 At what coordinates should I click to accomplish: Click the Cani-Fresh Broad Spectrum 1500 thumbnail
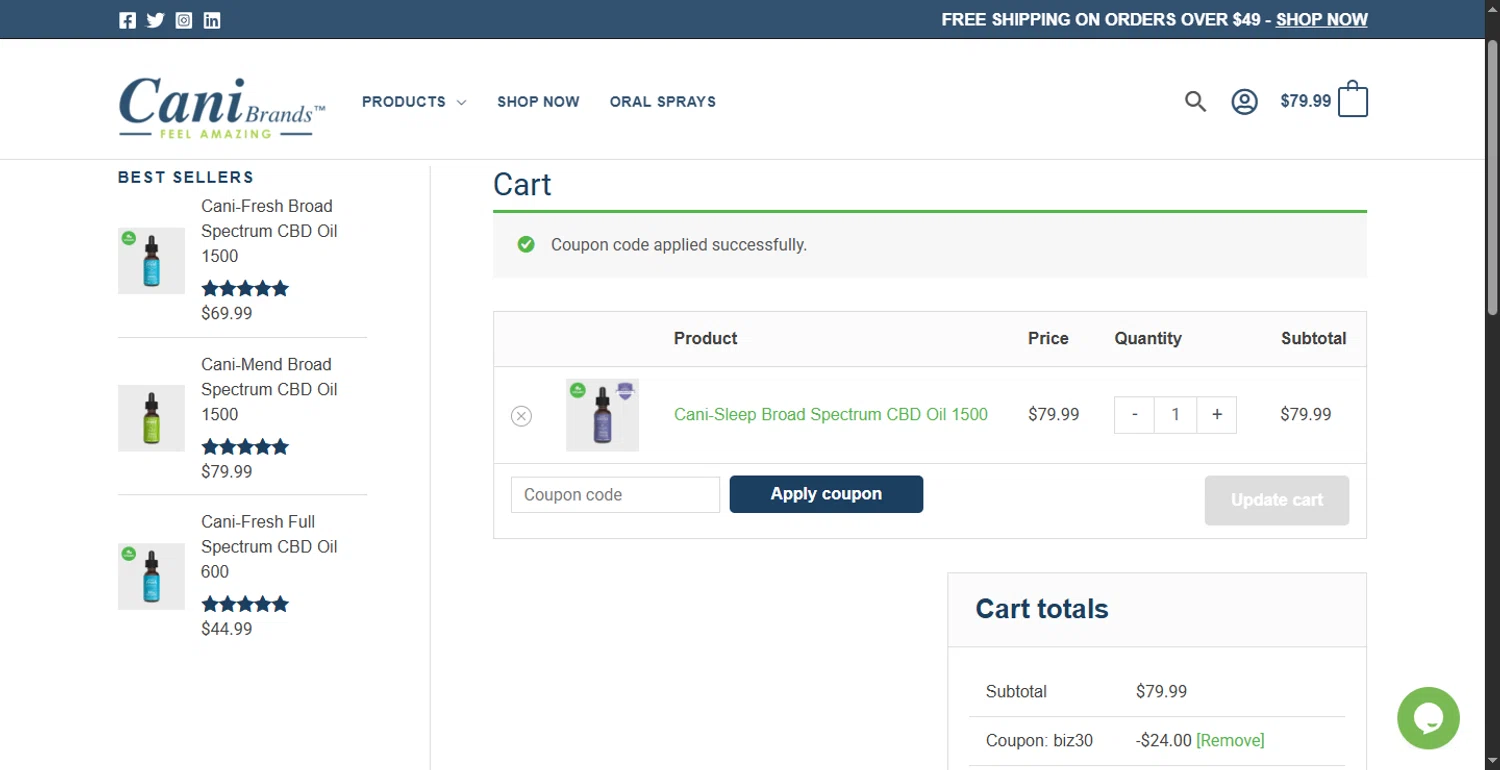(151, 261)
